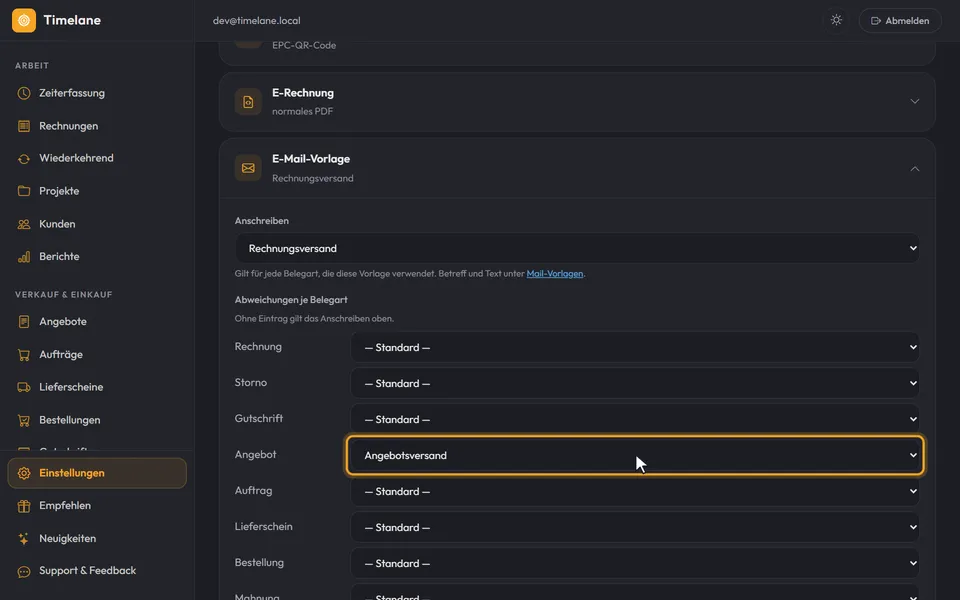The width and height of the screenshot is (960, 600).
Task: Collapse the E-Mail-Vorlage section chevron
Action: pos(915,168)
